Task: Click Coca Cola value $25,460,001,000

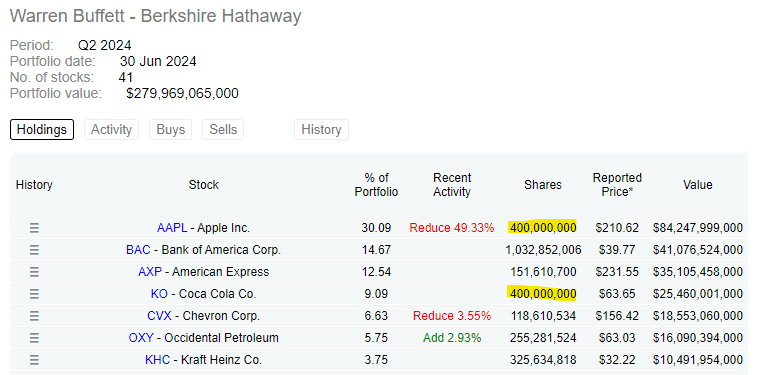Action: click(x=698, y=294)
